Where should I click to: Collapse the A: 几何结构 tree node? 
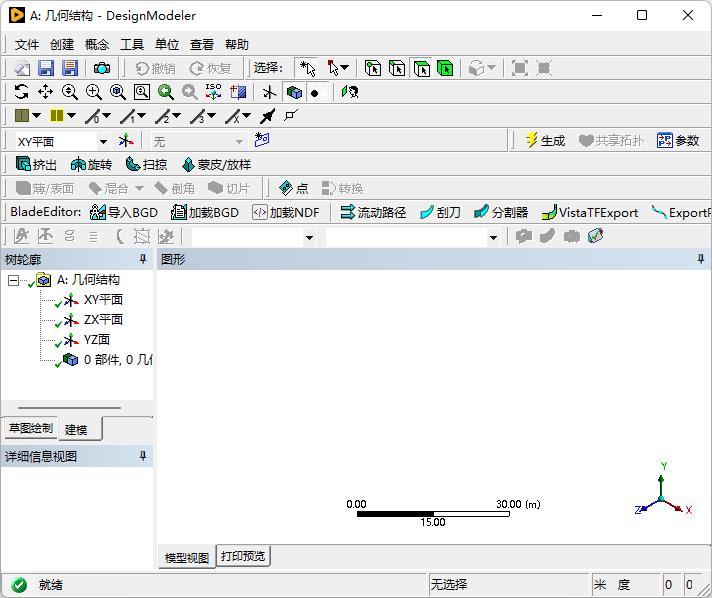coord(13,280)
